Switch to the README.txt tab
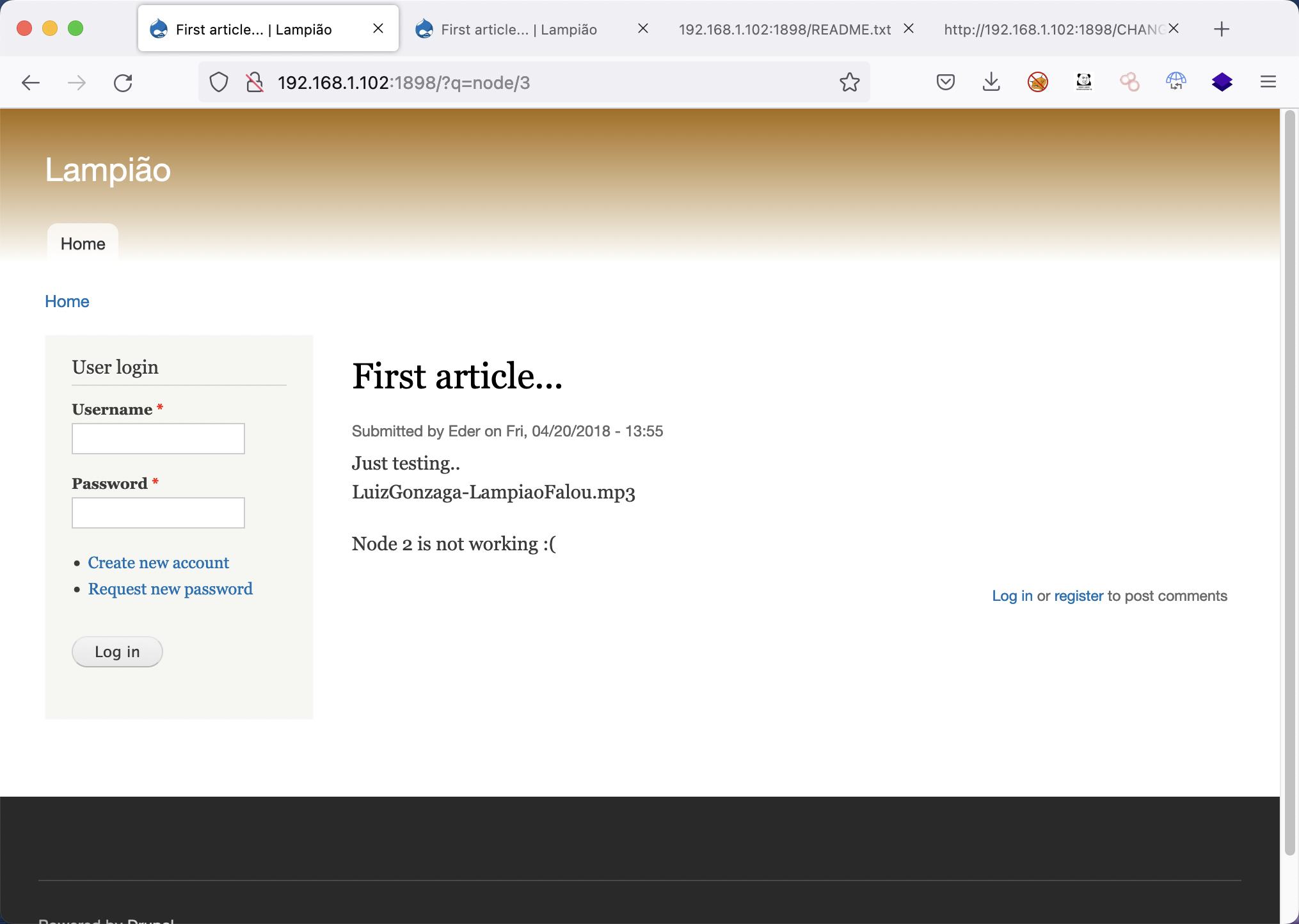This screenshot has width=1299, height=924. [784, 29]
